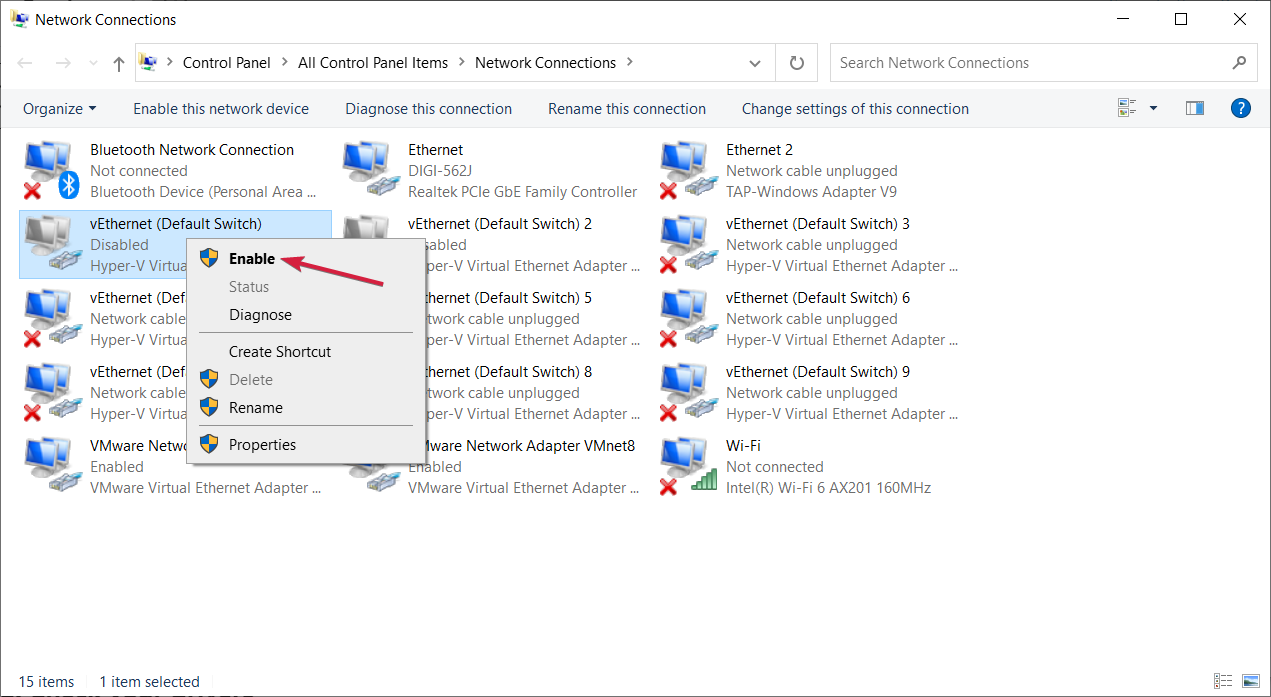Click the Back navigation arrow

[x=25, y=63]
